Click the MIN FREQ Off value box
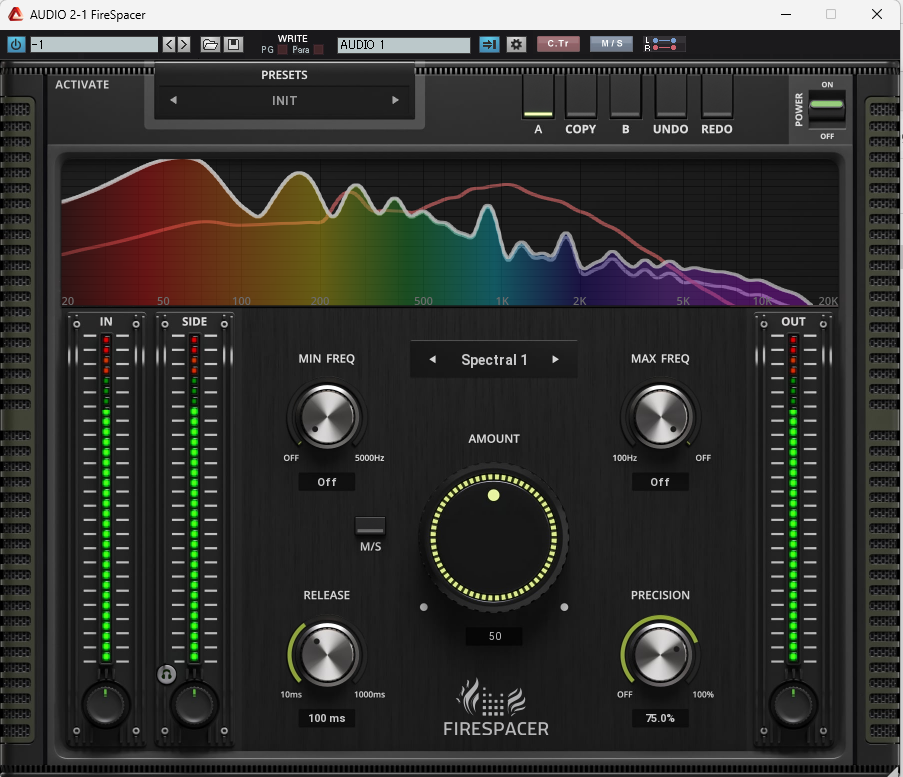Image resolution: width=903 pixels, height=777 pixels. pos(327,482)
